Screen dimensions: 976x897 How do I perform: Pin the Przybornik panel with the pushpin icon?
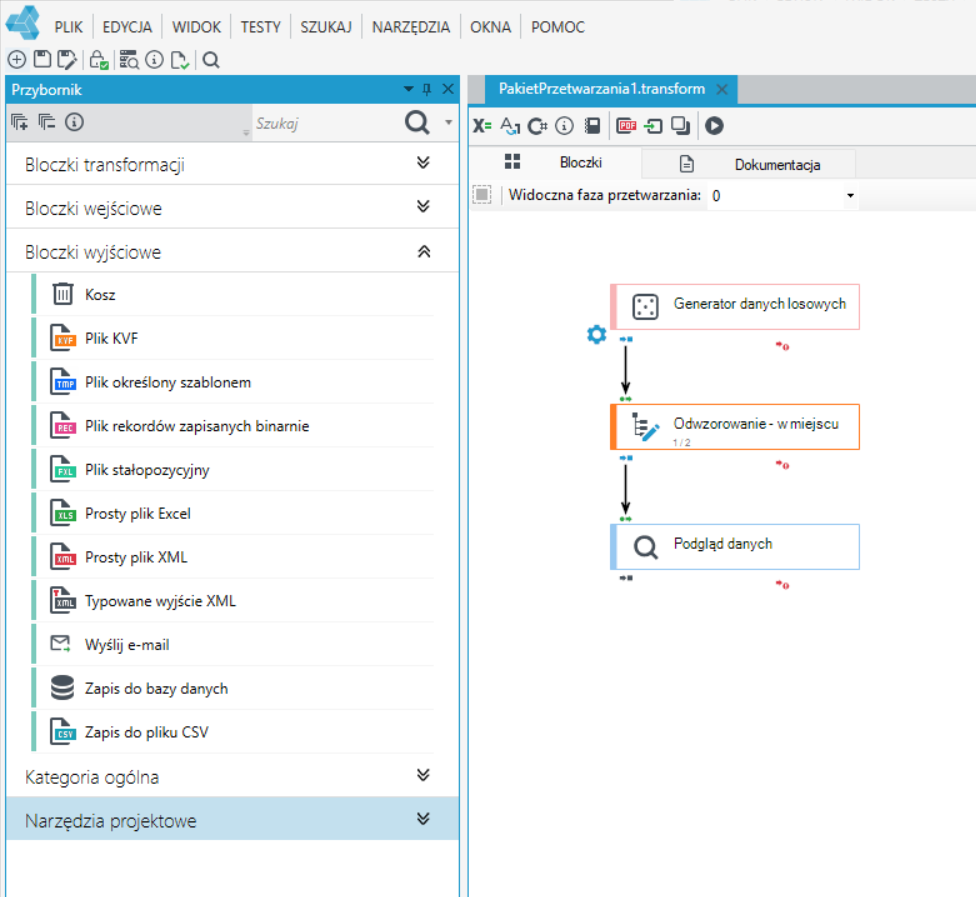(427, 90)
